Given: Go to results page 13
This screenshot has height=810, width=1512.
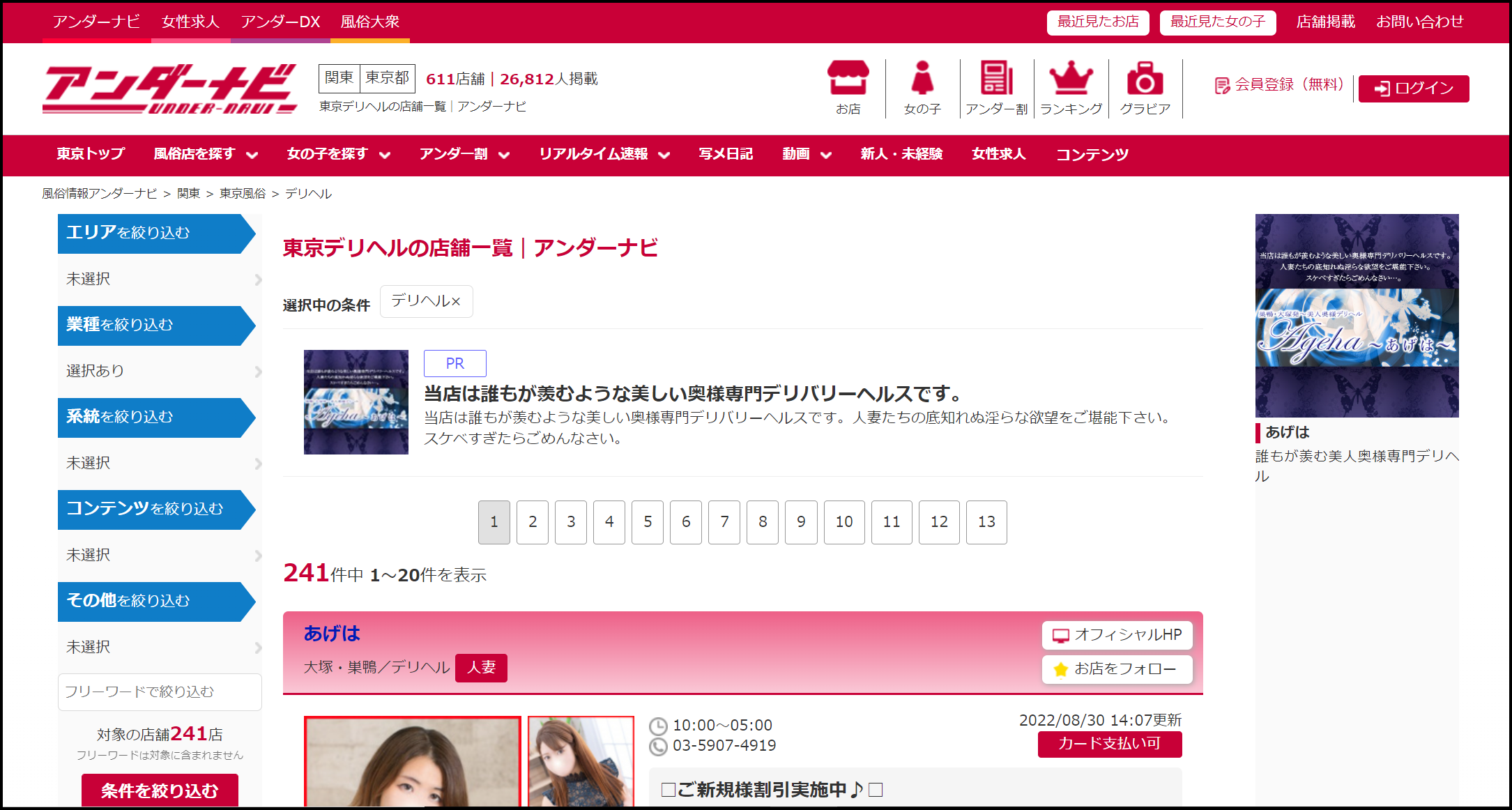Looking at the screenshot, I should [x=986, y=522].
